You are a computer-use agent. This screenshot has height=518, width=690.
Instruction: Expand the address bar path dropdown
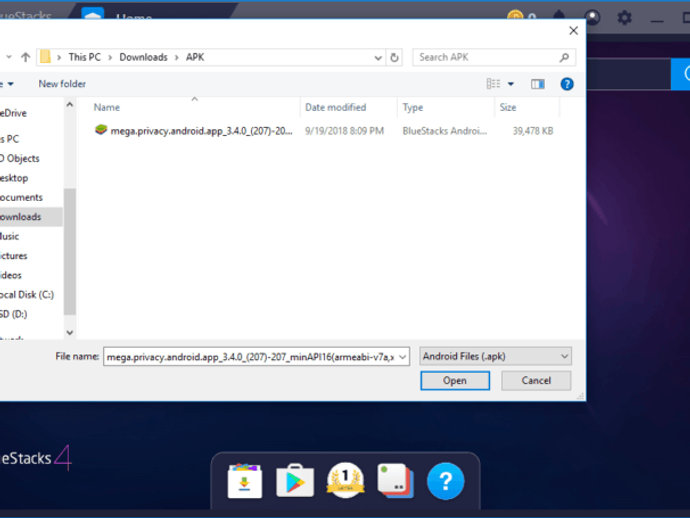[x=378, y=58]
